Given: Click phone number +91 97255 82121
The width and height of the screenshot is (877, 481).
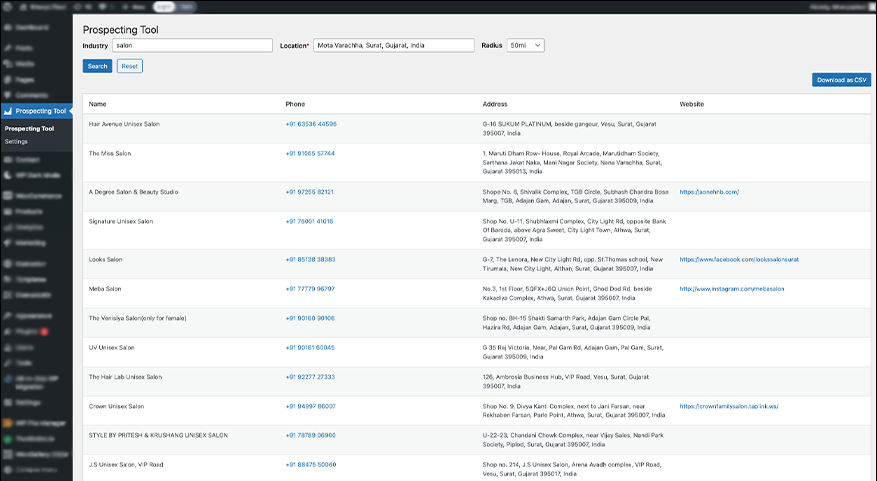Looking at the screenshot, I should point(309,192).
